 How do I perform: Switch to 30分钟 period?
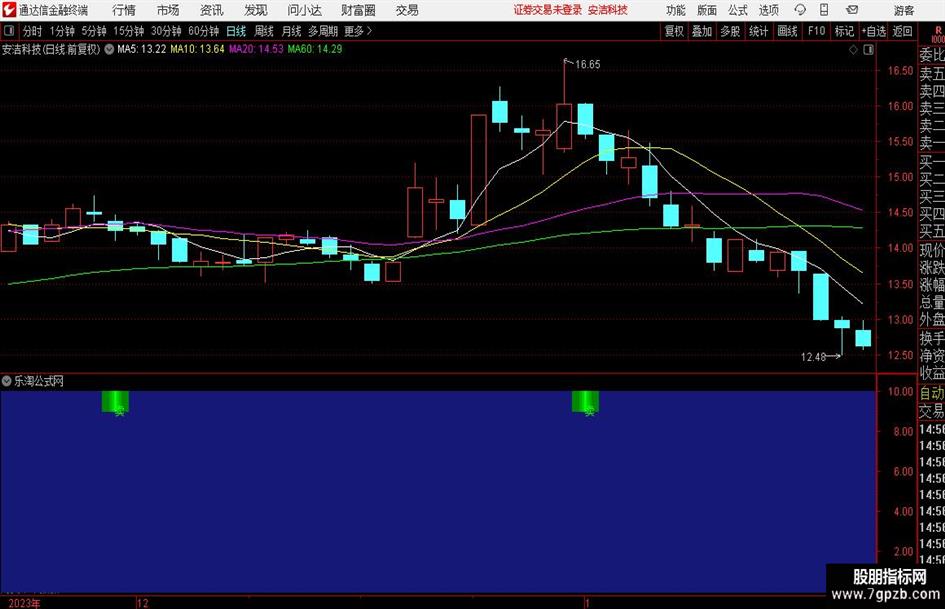point(166,31)
